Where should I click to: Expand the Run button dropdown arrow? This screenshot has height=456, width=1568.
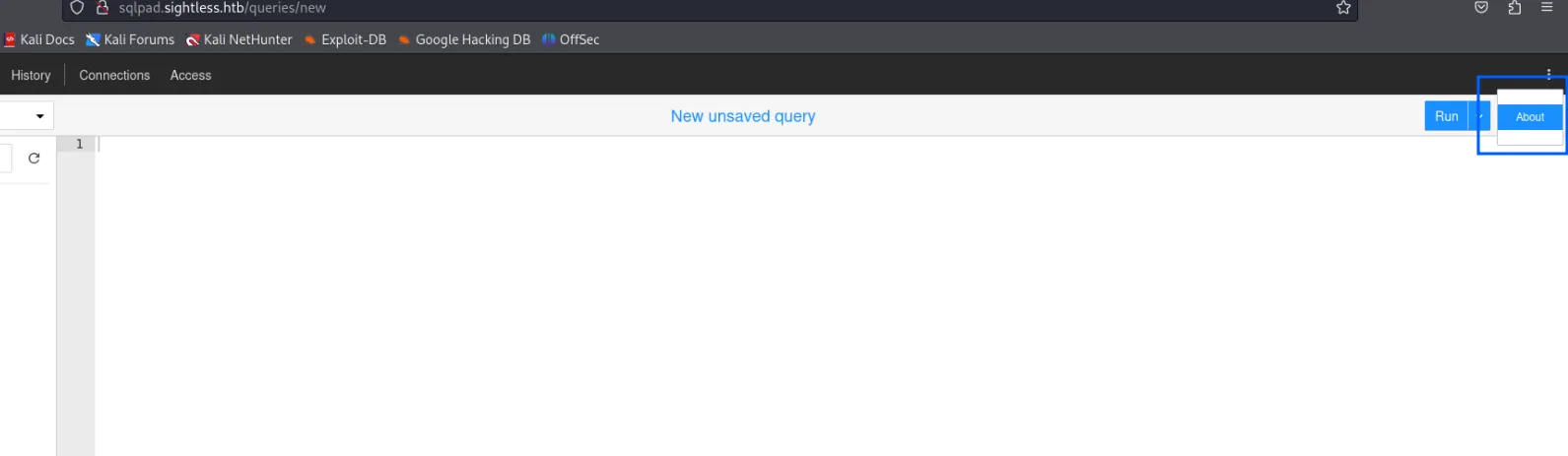click(1480, 116)
